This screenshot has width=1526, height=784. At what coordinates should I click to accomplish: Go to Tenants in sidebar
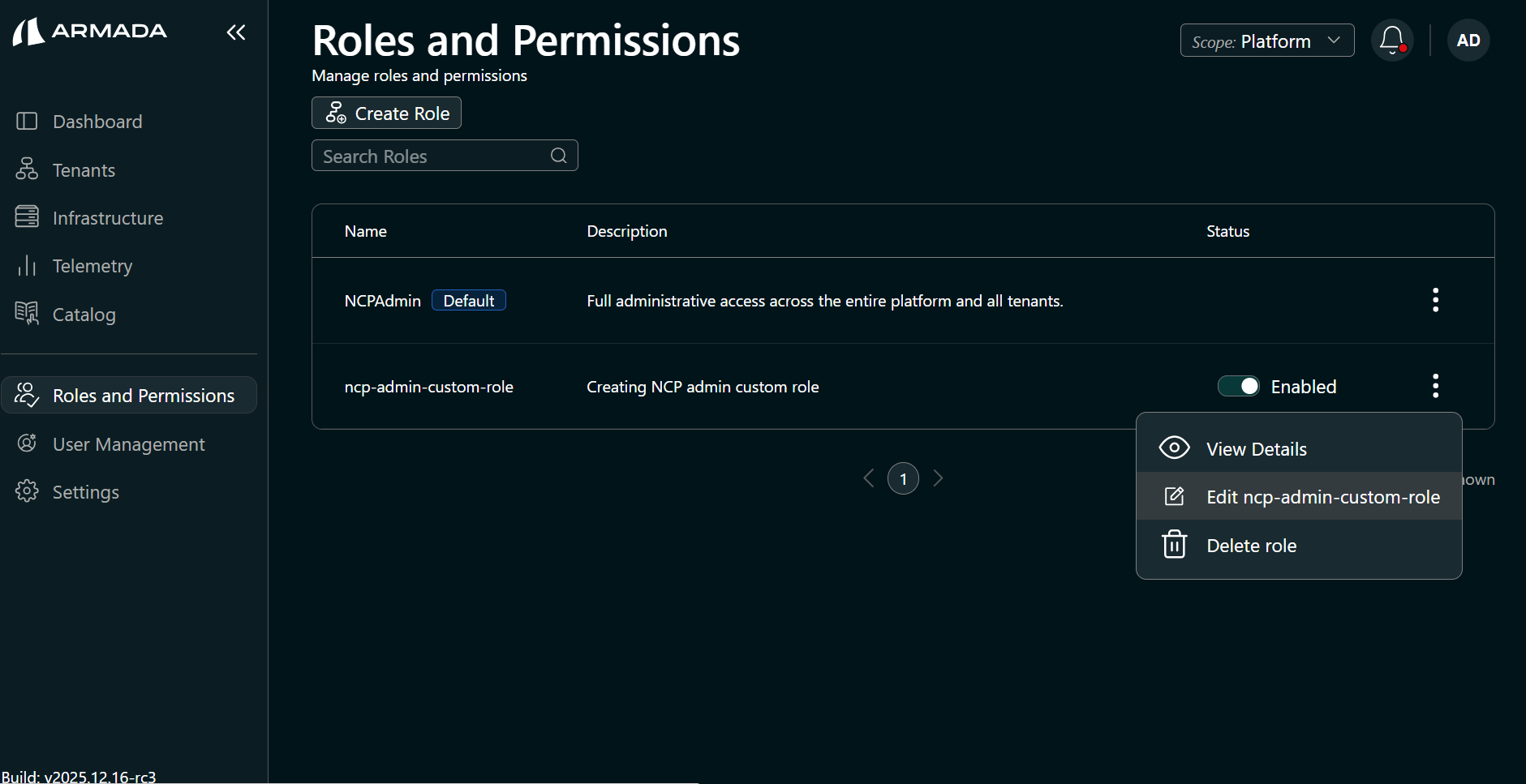coord(84,170)
